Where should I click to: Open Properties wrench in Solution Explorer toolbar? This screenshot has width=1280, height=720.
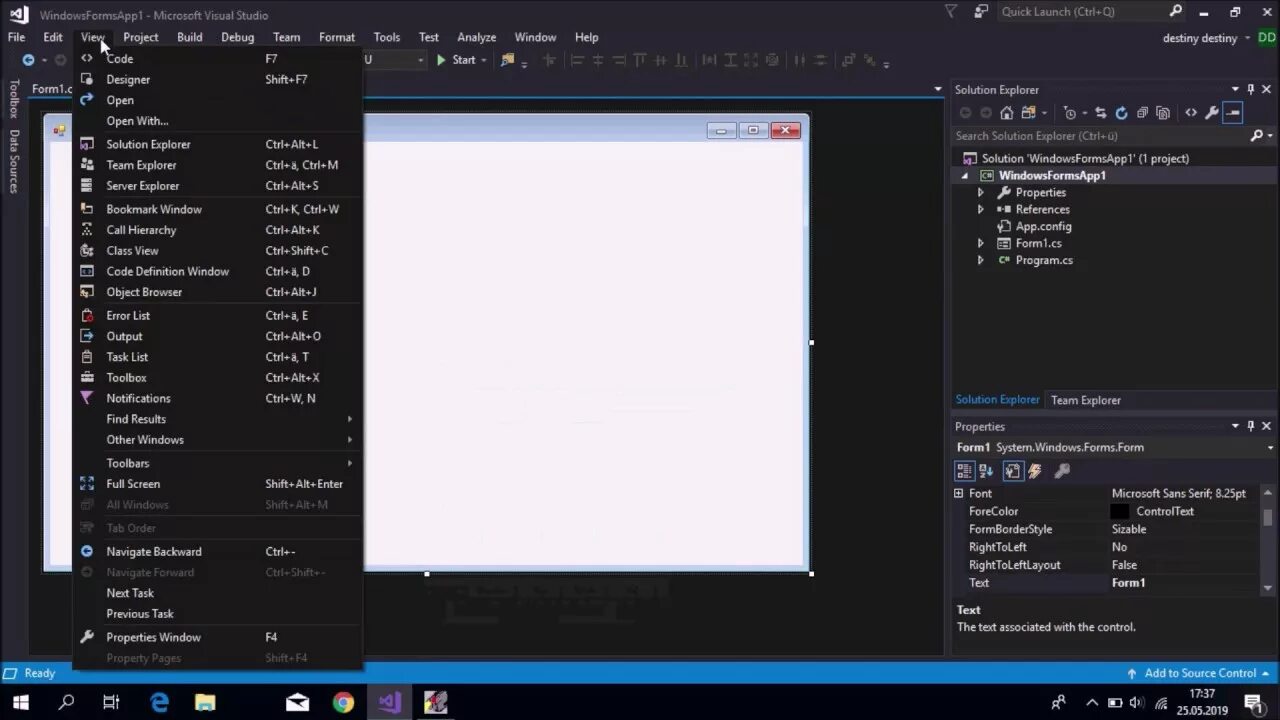[1211, 113]
